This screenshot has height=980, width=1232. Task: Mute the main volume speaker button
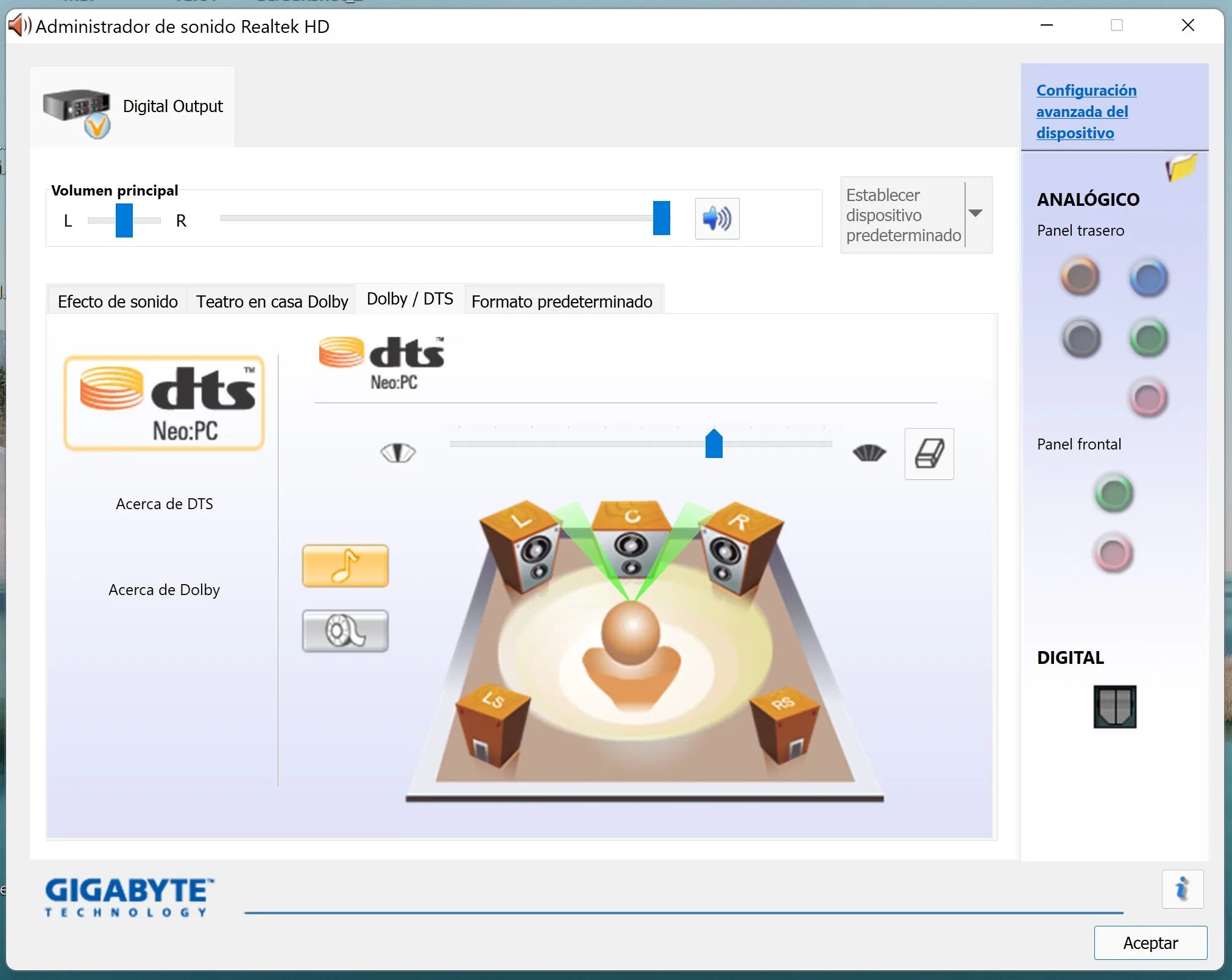[717, 218]
